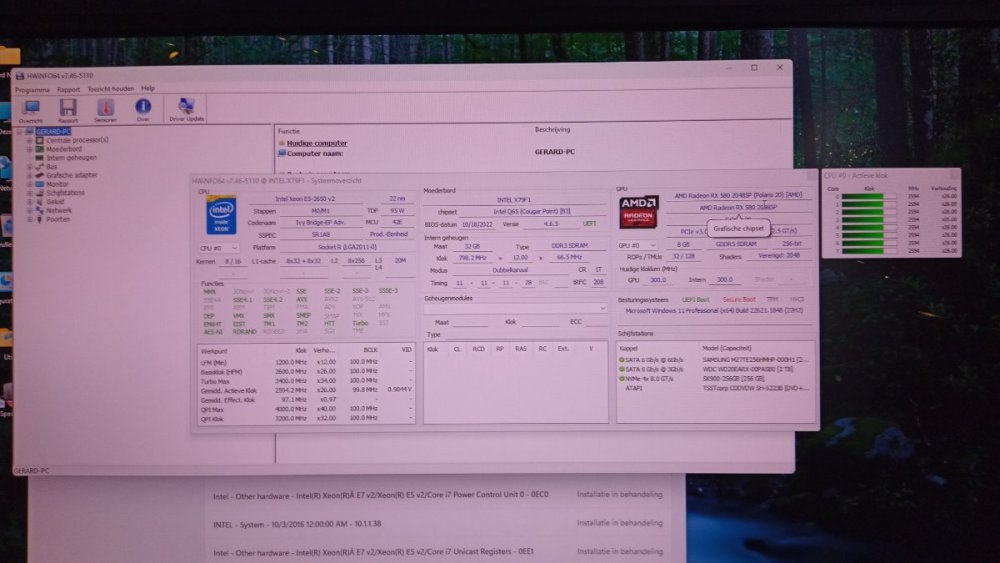Launch the Driver Update icon

coord(186,109)
